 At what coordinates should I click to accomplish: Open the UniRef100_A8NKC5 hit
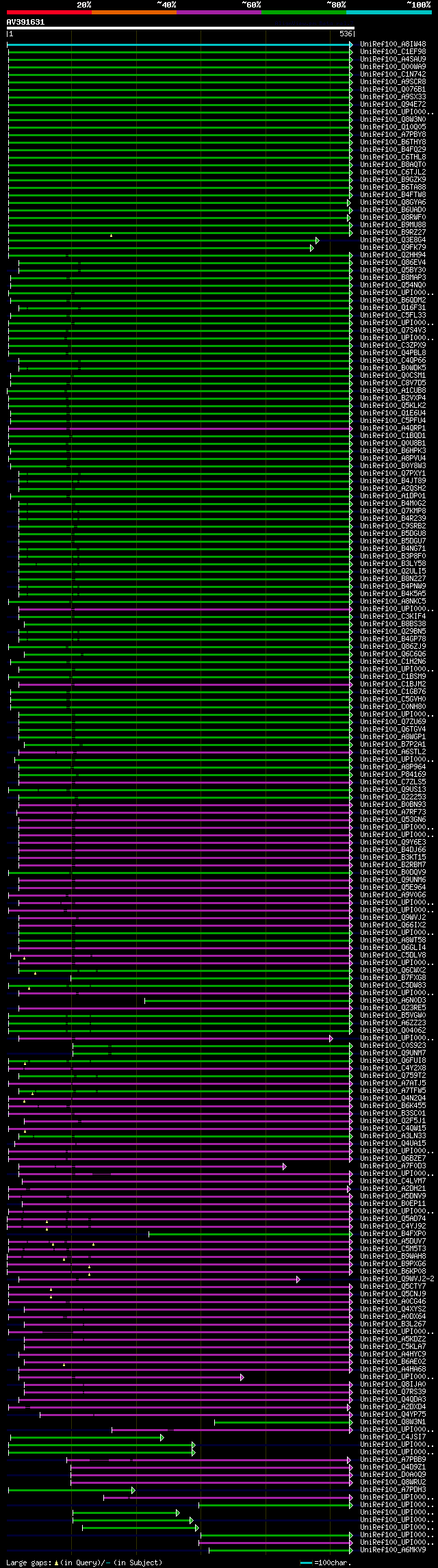pyautogui.click(x=393, y=602)
